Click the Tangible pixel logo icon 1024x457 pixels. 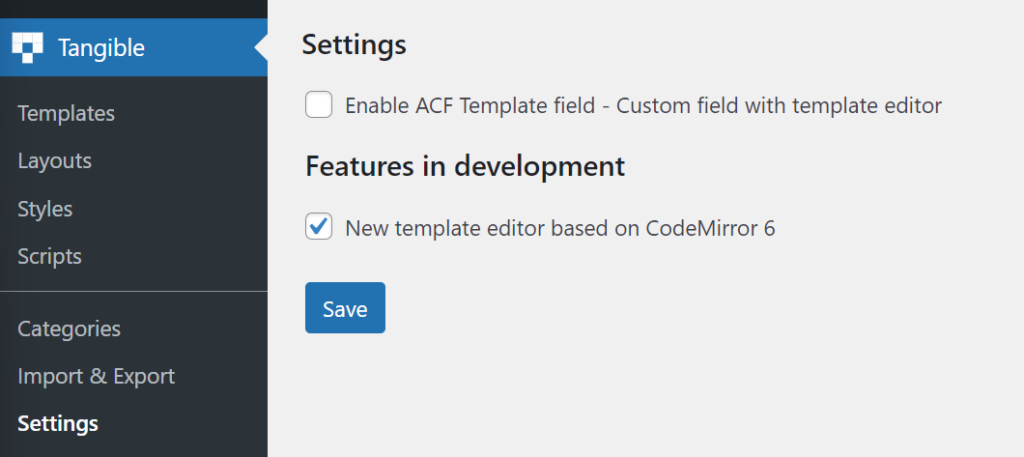pos(27,48)
